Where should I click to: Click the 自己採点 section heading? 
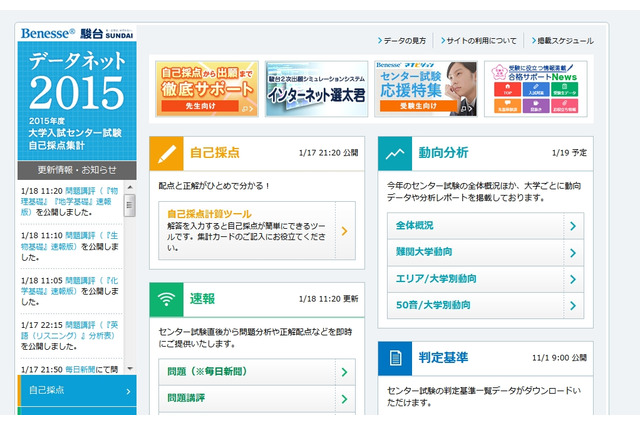pyautogui.click(x=215, y=153)
